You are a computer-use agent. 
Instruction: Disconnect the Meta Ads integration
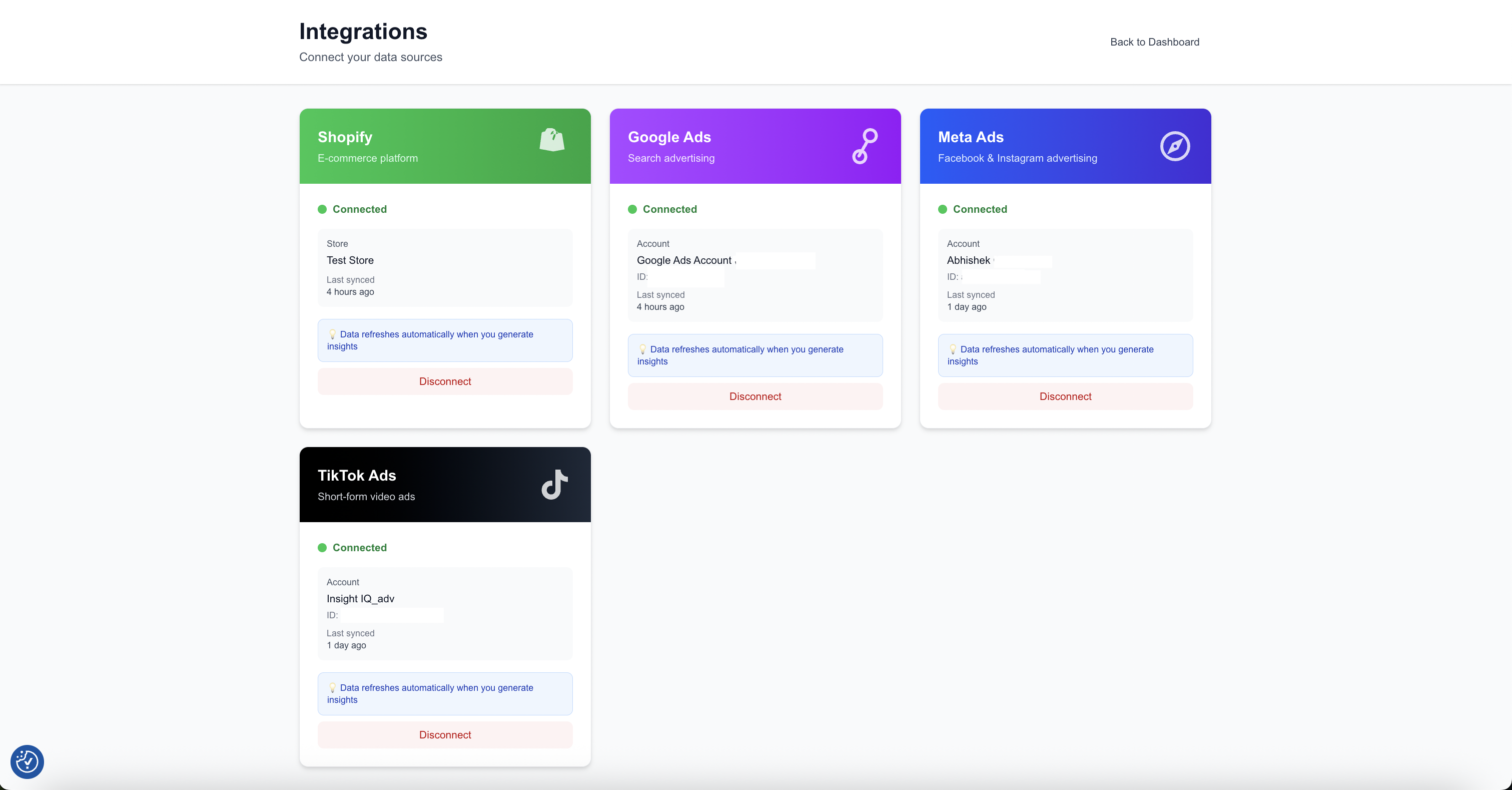coord(1065,396)
